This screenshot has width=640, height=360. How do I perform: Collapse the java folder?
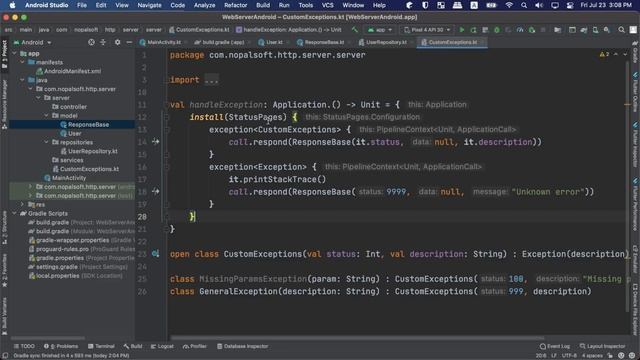(22, 80)
